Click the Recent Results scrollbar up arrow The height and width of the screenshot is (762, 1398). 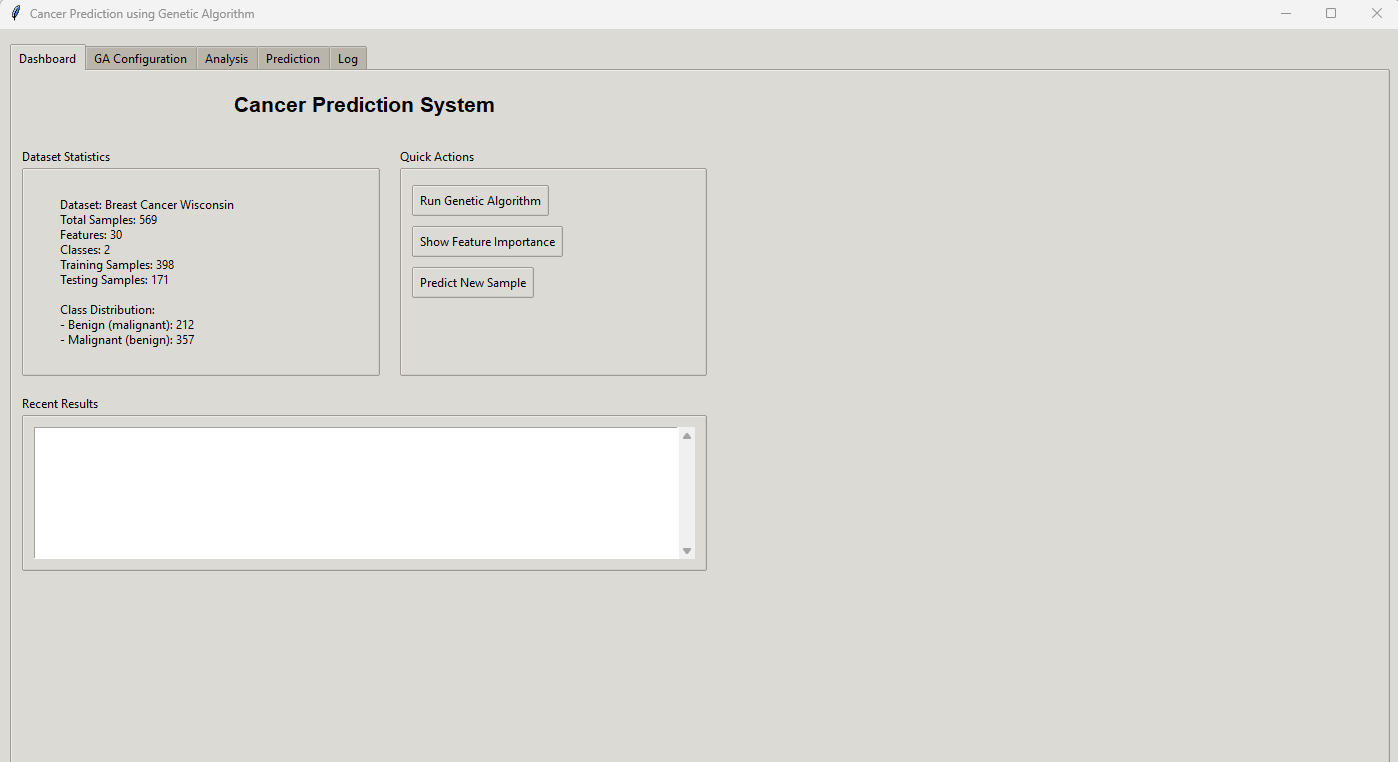(x=687, y=436)
